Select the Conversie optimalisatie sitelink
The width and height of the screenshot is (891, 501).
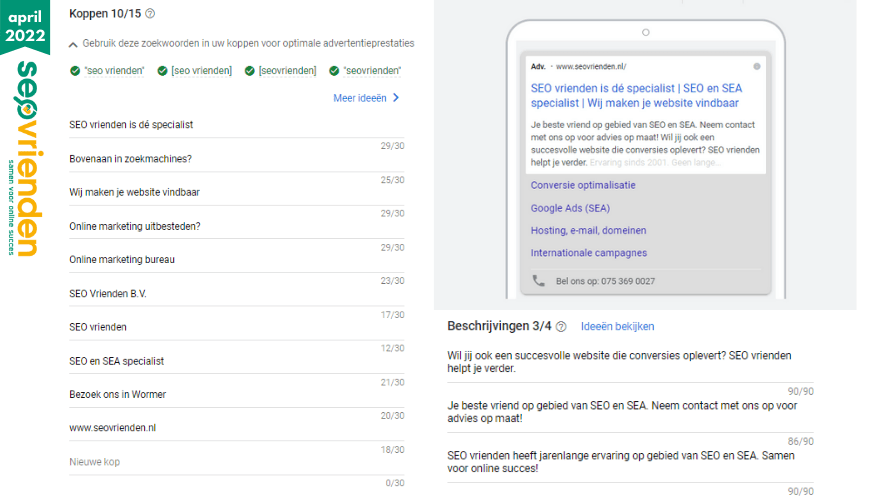(583, 186)
